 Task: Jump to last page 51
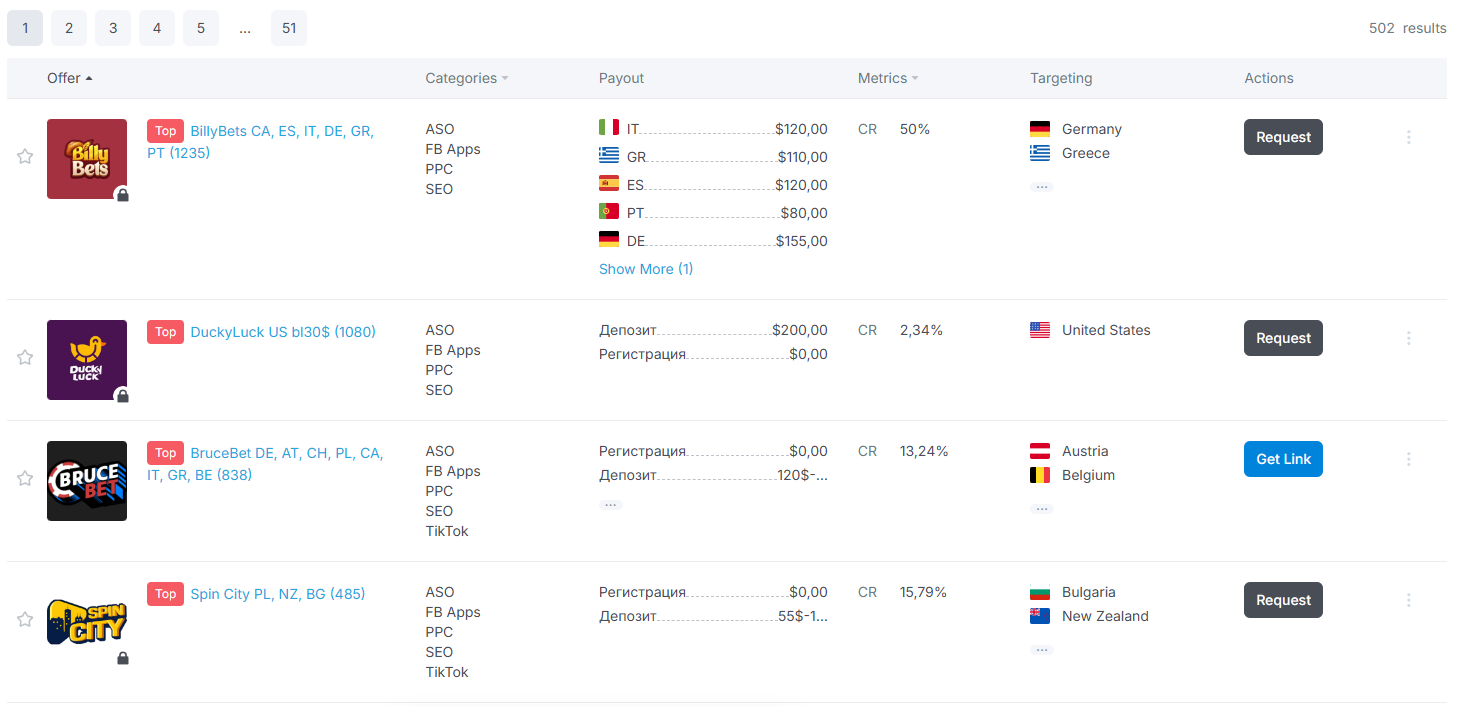pos(289,28)
